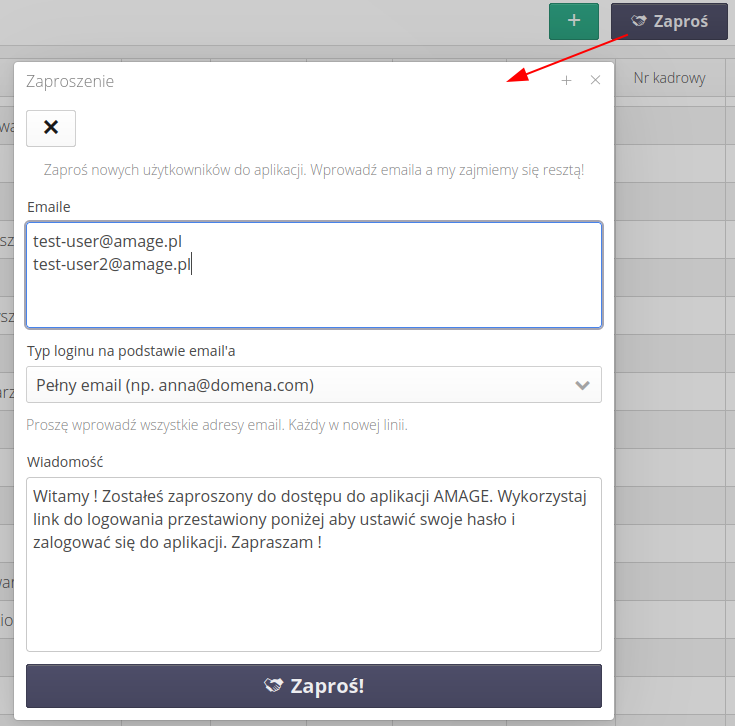Maximize the Zaproszenie dialog with plus icon
The height and width of the screenshot is (726, 735).
click(566, 81)
